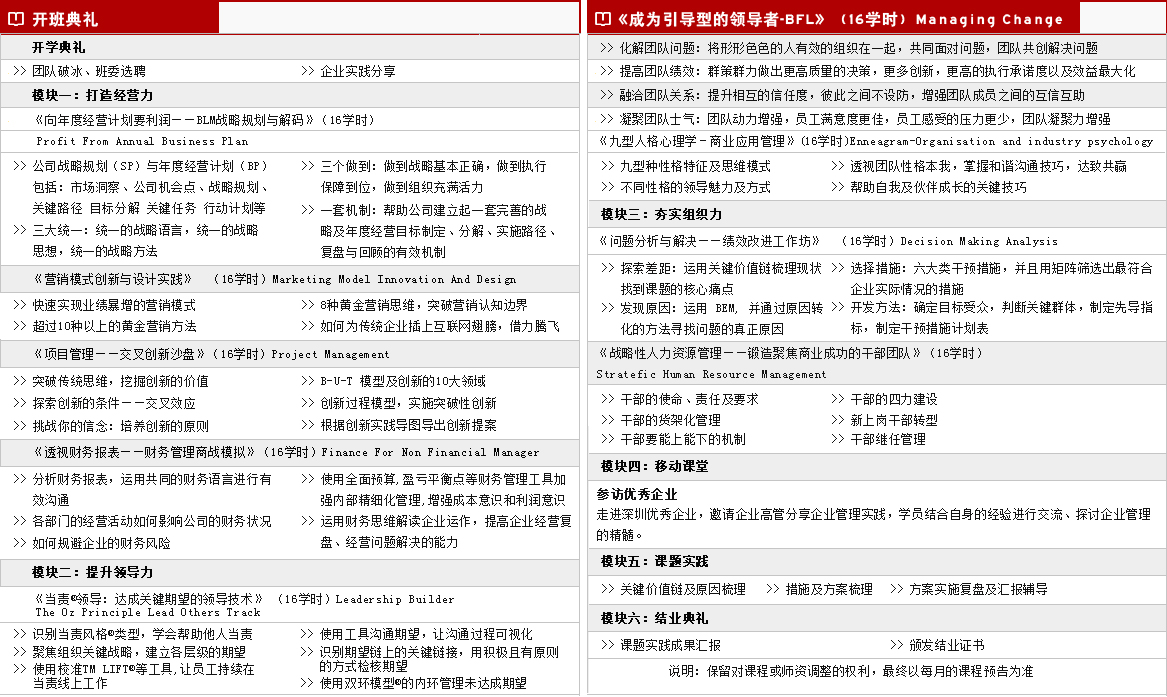The image size is (1167, 697).
Task: Click the course title 营销模式创新与设计实践
Action: pyautogui.click(x=113, y=279)
